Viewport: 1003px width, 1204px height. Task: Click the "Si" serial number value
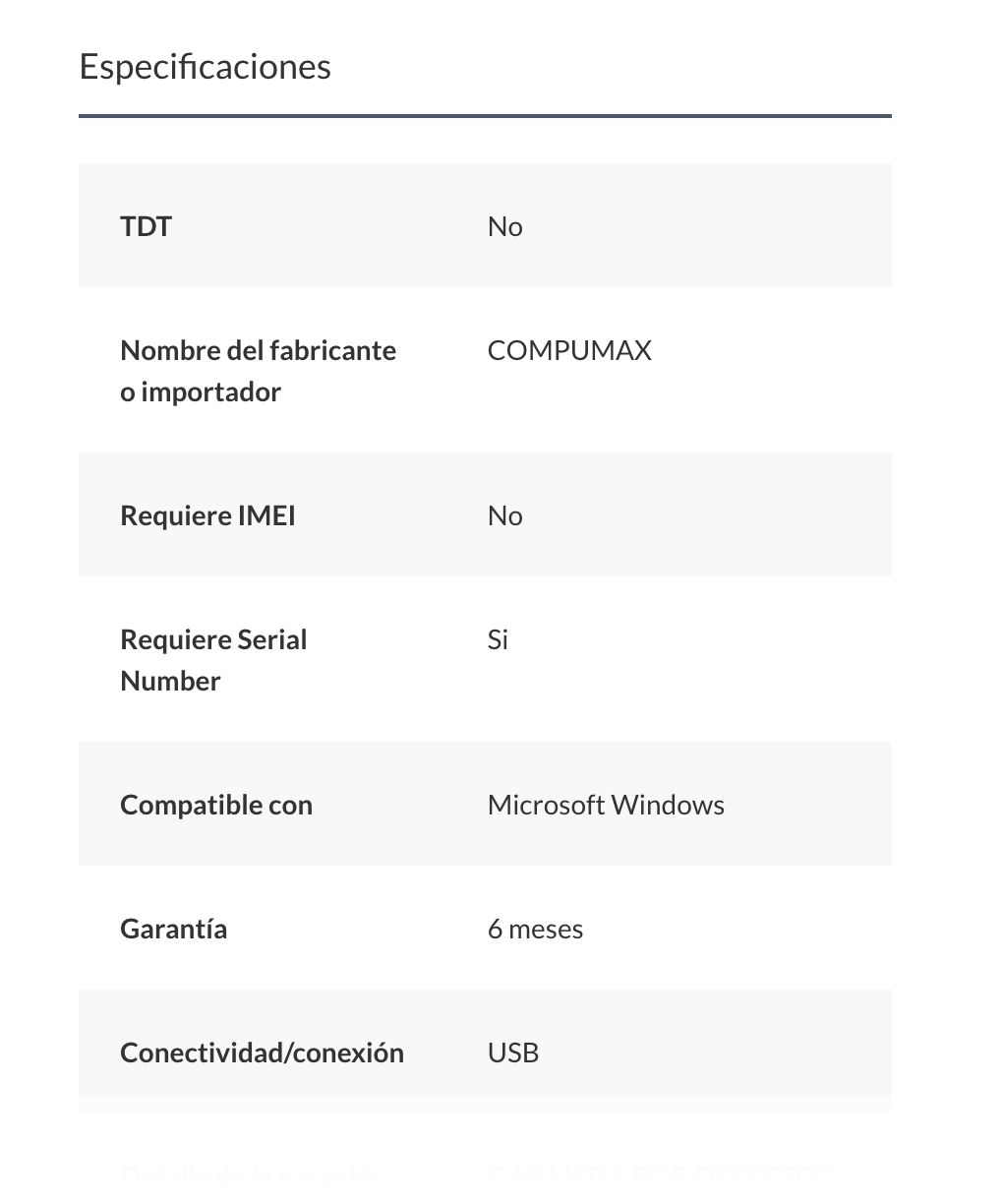click(498, 639)
